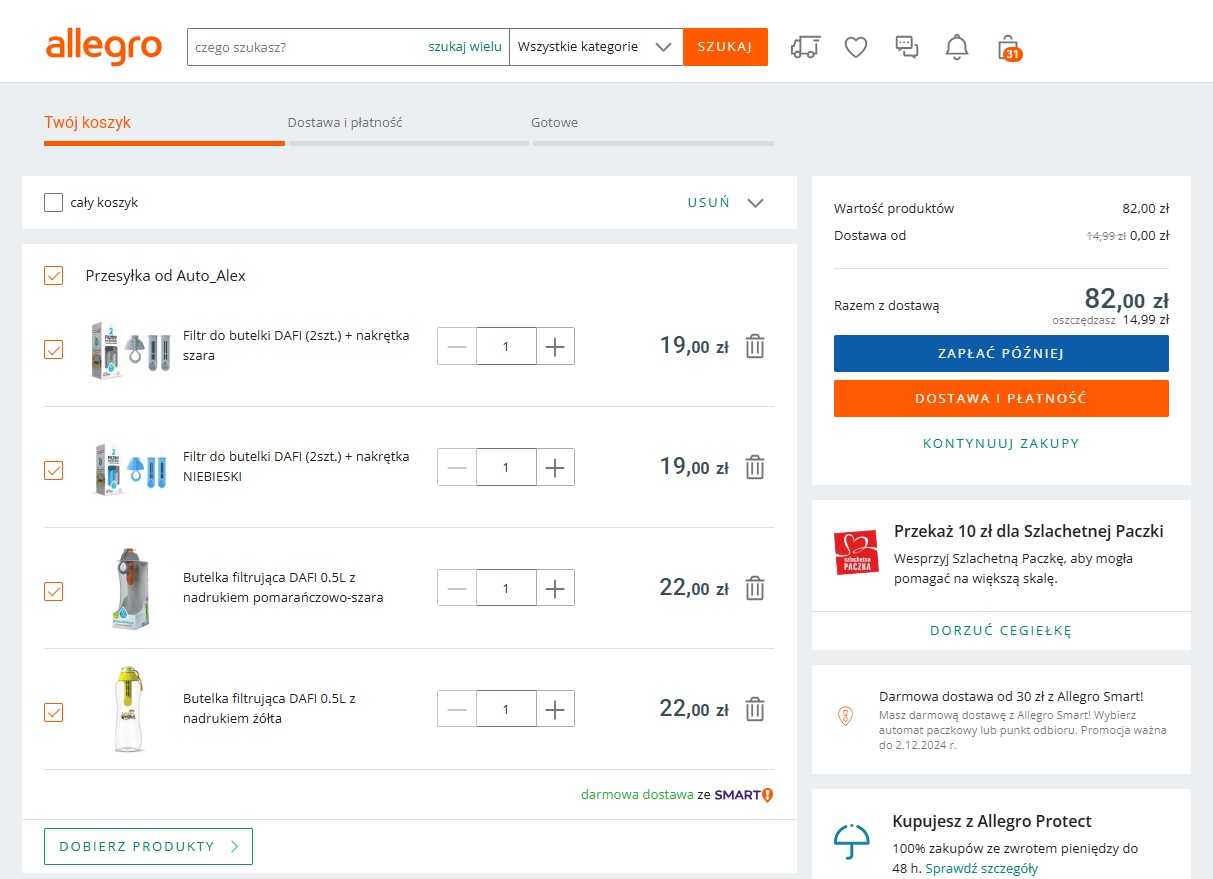The height and width of the screenshot is (879, 1213).
Task: Toggle the 'cały koszyk' checkbox
Action: (x=54, y=203)
